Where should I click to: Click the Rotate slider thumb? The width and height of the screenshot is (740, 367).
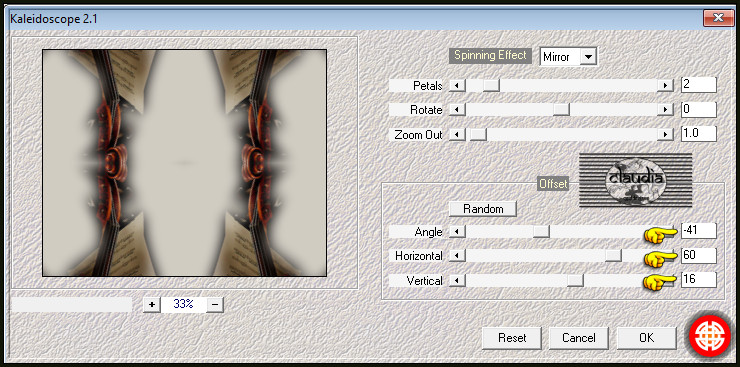(562, 110)
